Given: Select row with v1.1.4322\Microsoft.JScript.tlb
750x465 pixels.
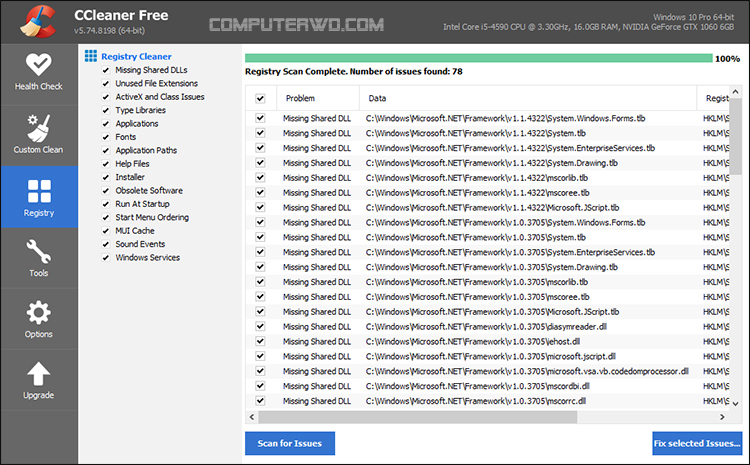Looking at the screenshot, I should pyautogui.click(x=487, y=207).
